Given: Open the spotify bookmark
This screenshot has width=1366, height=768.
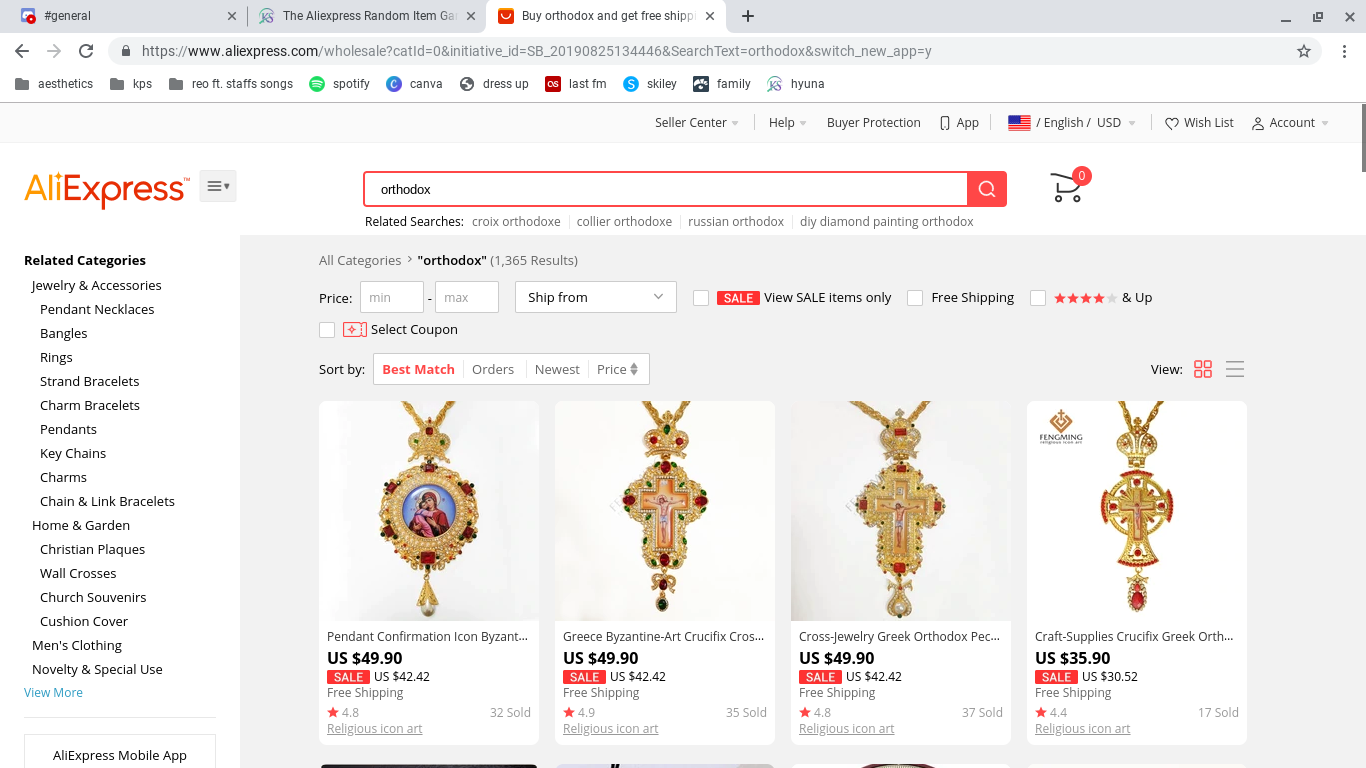Looking at the screenshot, I should point(339,84).
